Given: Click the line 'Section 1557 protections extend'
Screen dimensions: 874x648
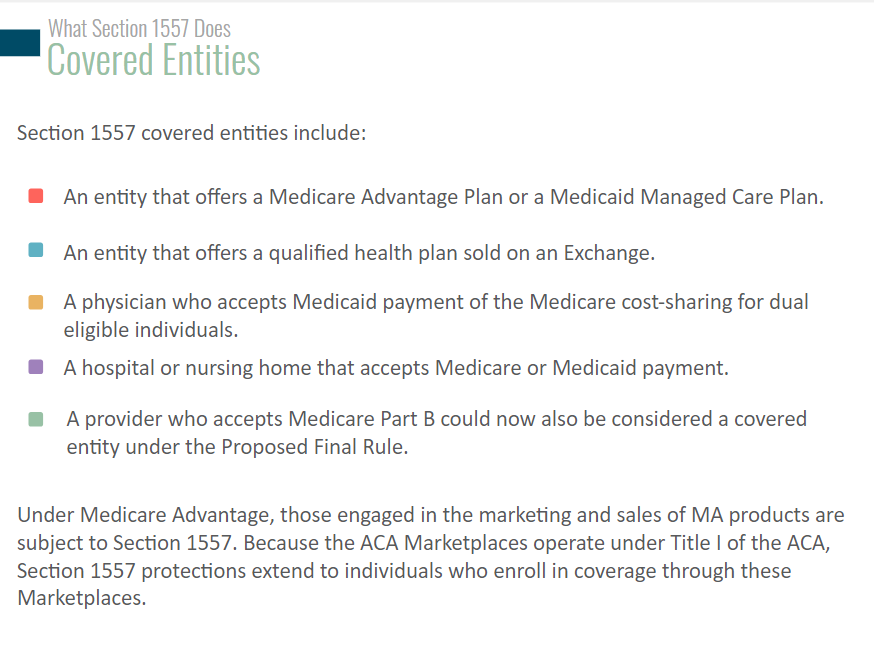Looking at the screenshot, I should pyautogui.click(x=404, y=571).
